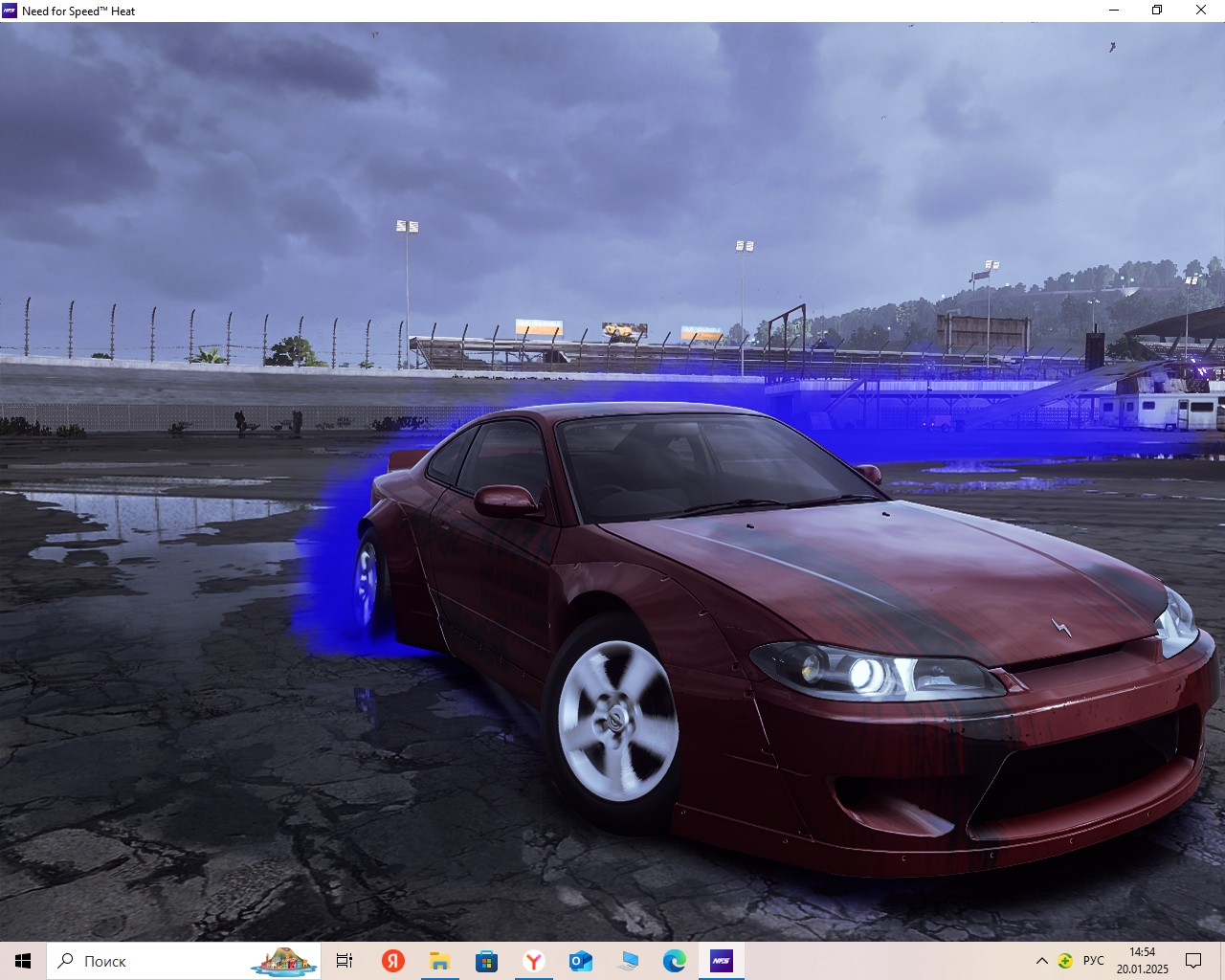Screen dimensions: 1225x980
Task: Launch the red Yandex Я app
Action: click(x=393, y=961)
